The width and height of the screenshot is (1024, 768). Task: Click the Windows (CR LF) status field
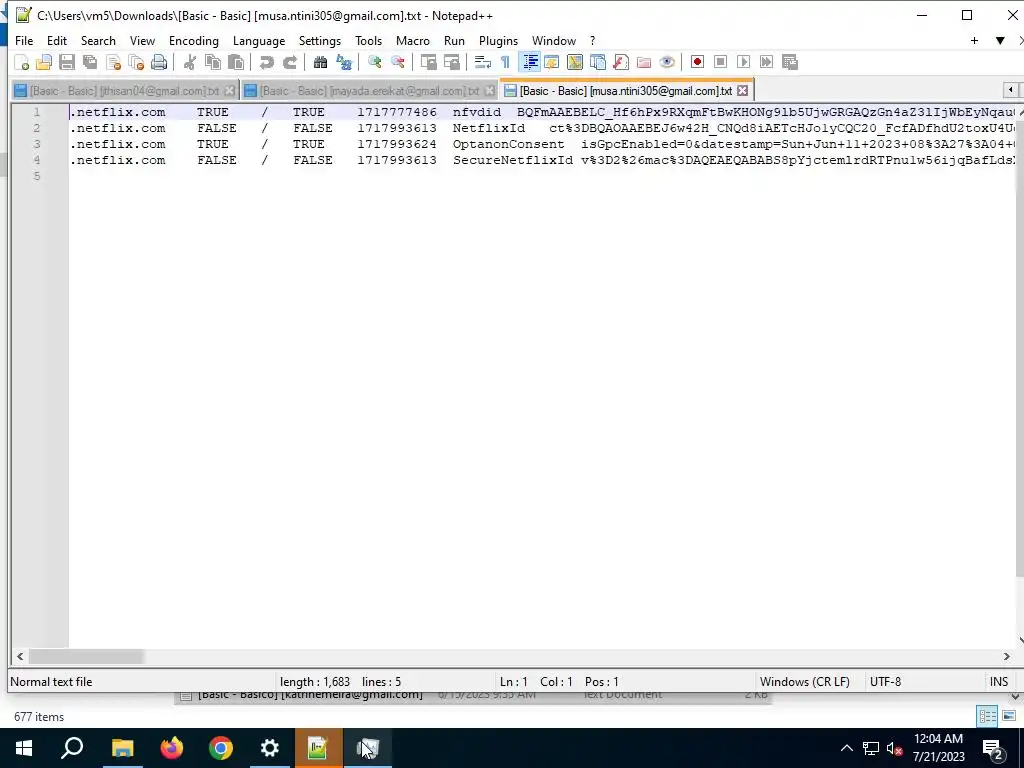click(x=805, y=682)
